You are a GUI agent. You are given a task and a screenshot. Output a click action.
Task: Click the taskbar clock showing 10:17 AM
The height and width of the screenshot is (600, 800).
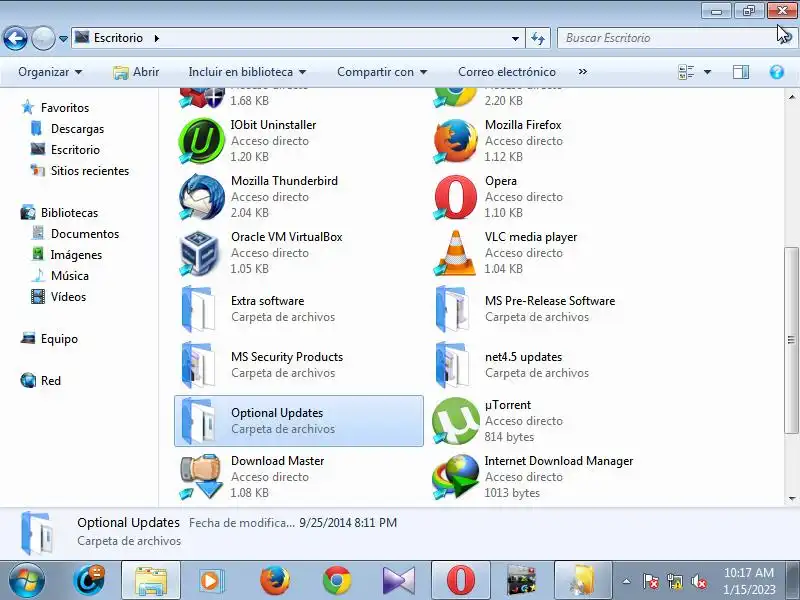click(x=749, y=581)
